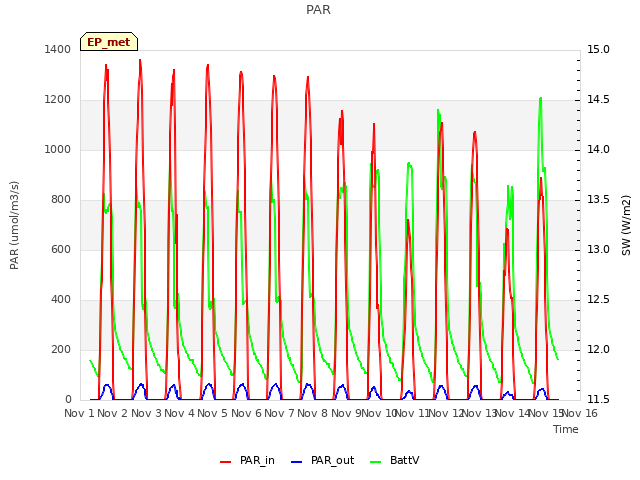Click the green BattV legend swatch
Screen dimensions: 640x480
coord(376,462)
